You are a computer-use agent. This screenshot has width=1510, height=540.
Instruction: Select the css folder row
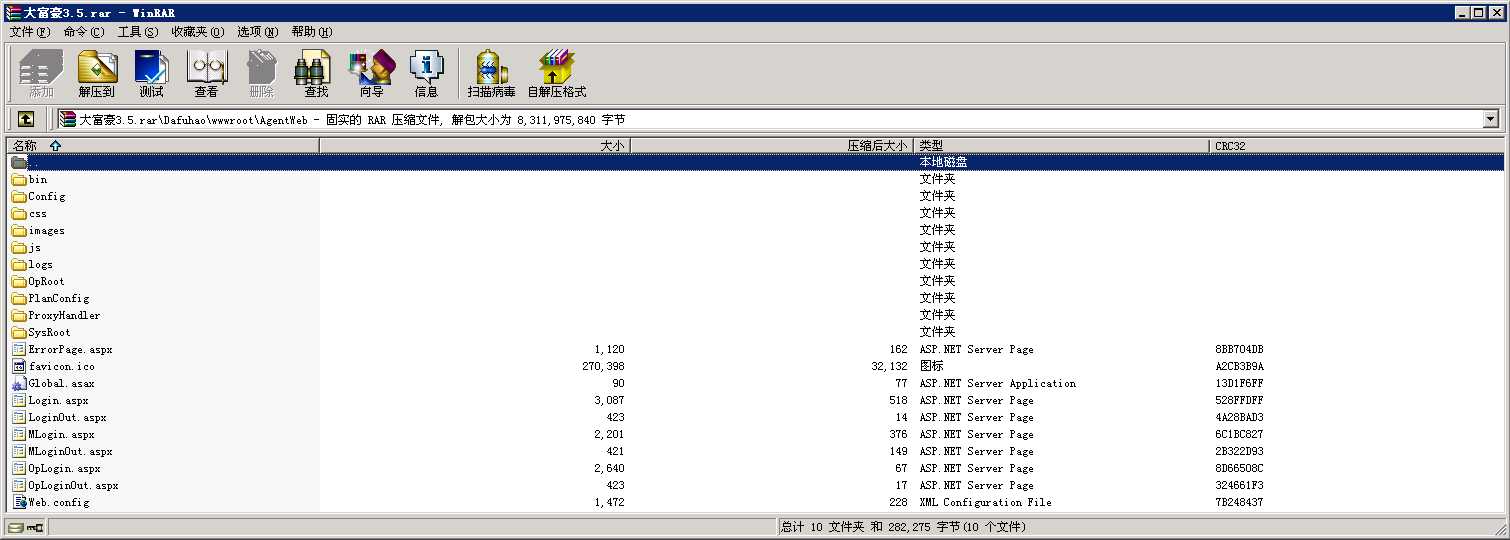pyautogui.click(x=755, y=214)
